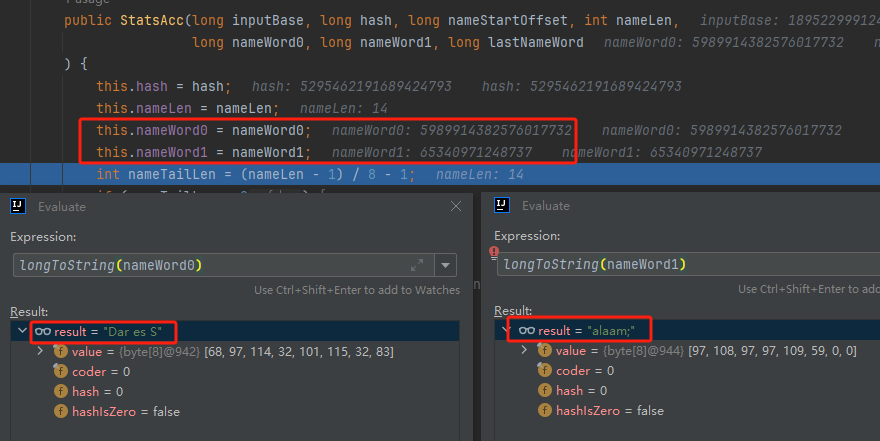Click code line "this.nameWord1 = nameWord1;"
This screenshot has height=441, width=880.
[203, 152]
